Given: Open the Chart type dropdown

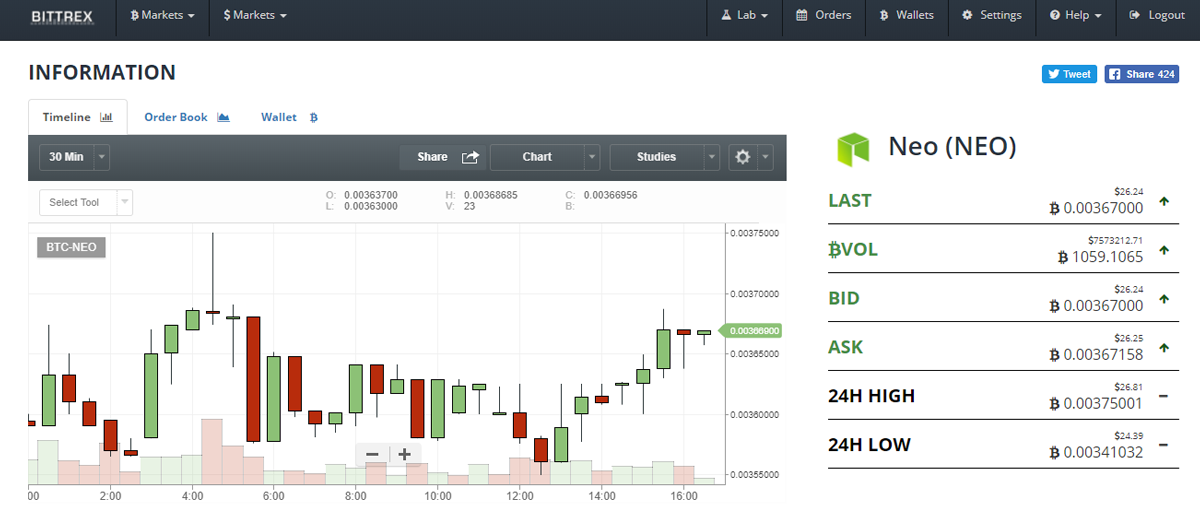Looking at the screenshot, I should [x=546, y=157].
